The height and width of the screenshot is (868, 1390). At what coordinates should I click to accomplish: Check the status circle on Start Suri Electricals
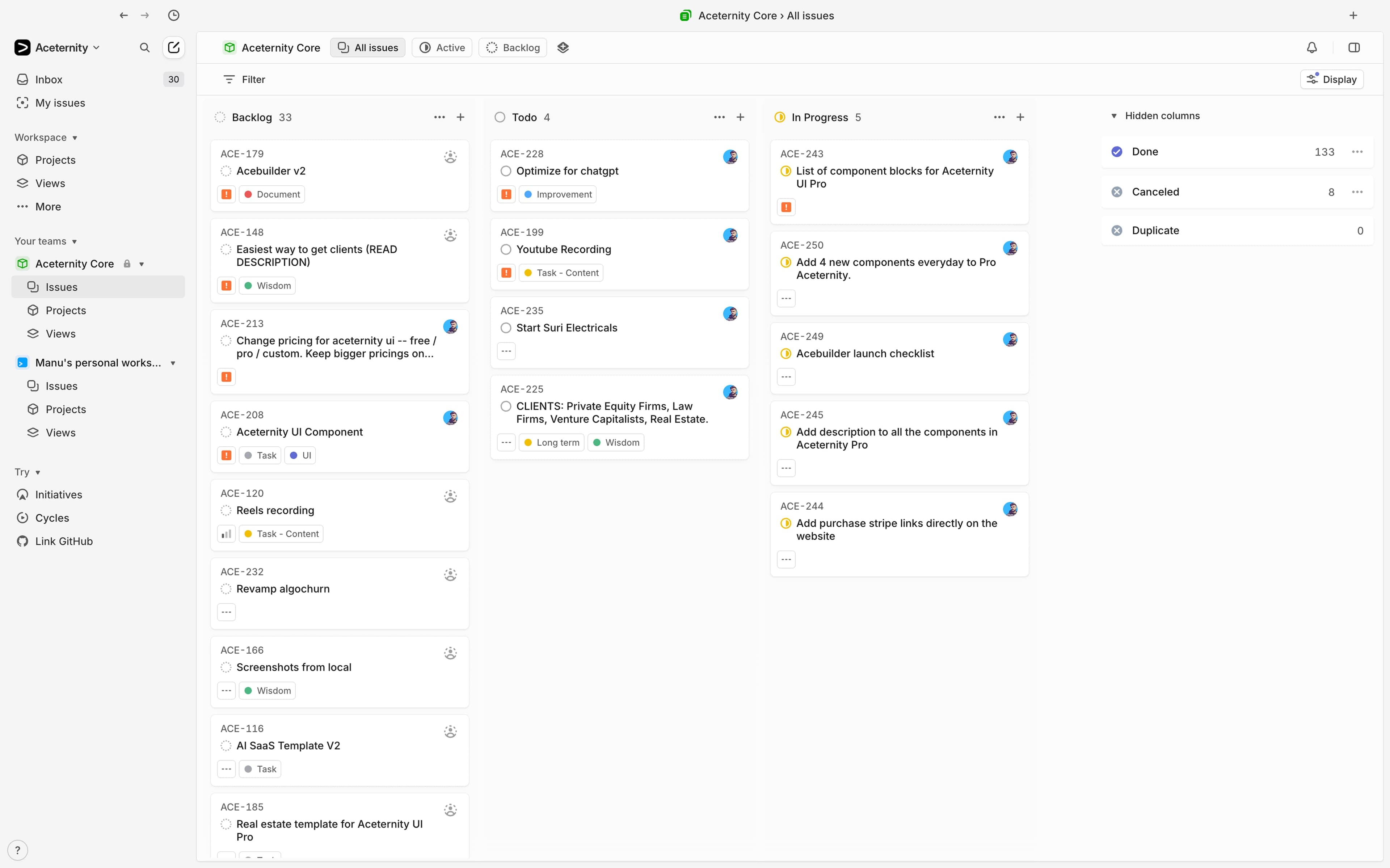[x=506, y=327]
